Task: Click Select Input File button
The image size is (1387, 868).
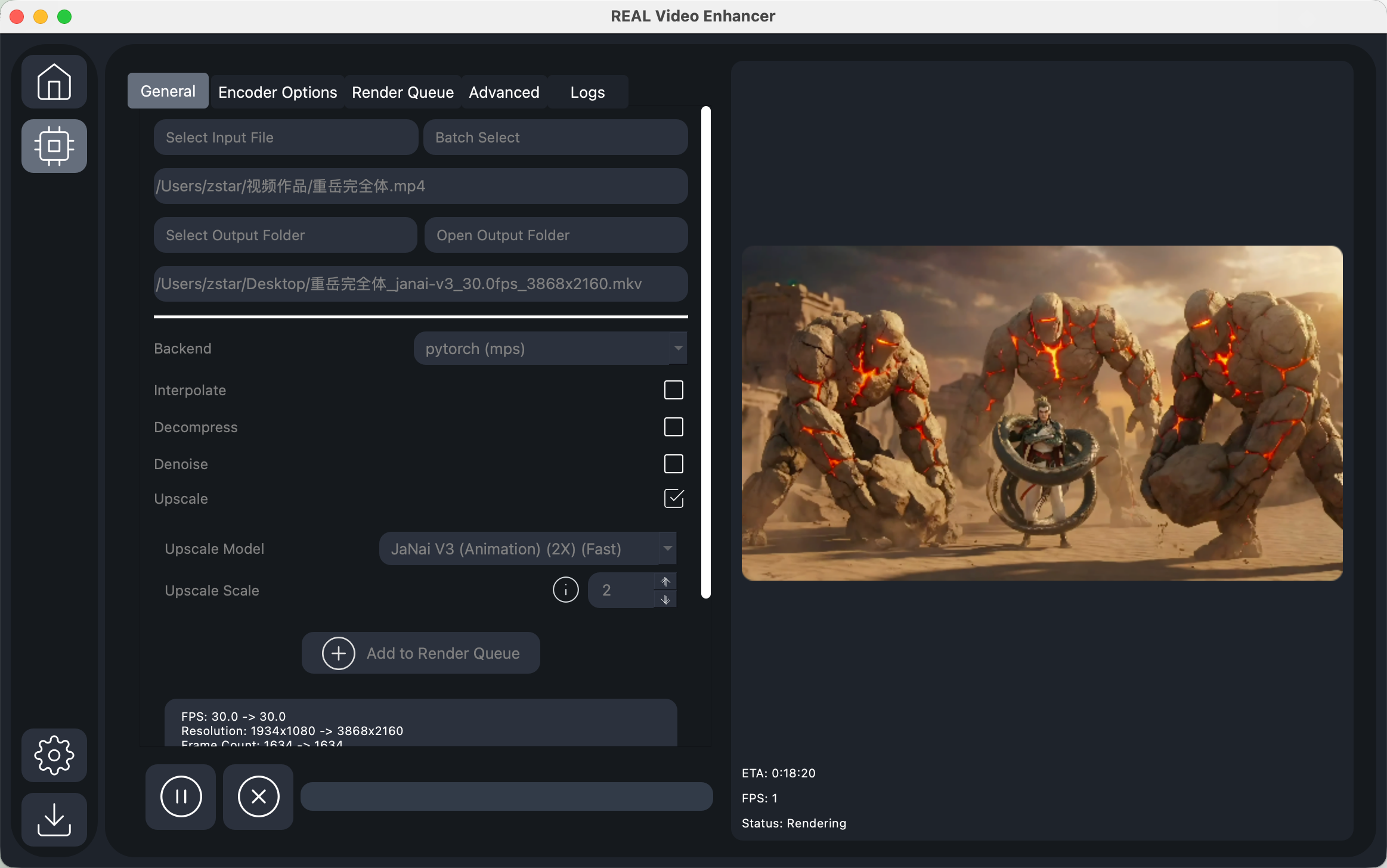Action: pyautogui.click(x=286, y=138)
